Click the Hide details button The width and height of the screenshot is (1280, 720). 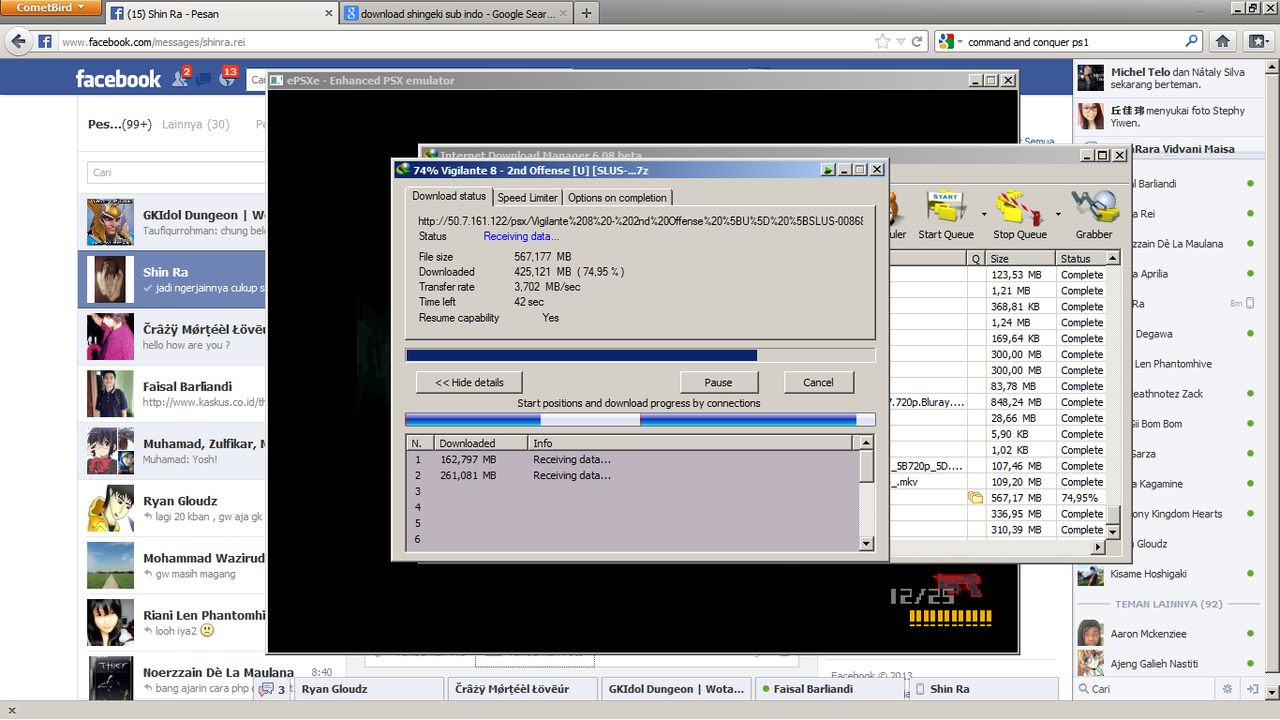(x=469, y=382)
